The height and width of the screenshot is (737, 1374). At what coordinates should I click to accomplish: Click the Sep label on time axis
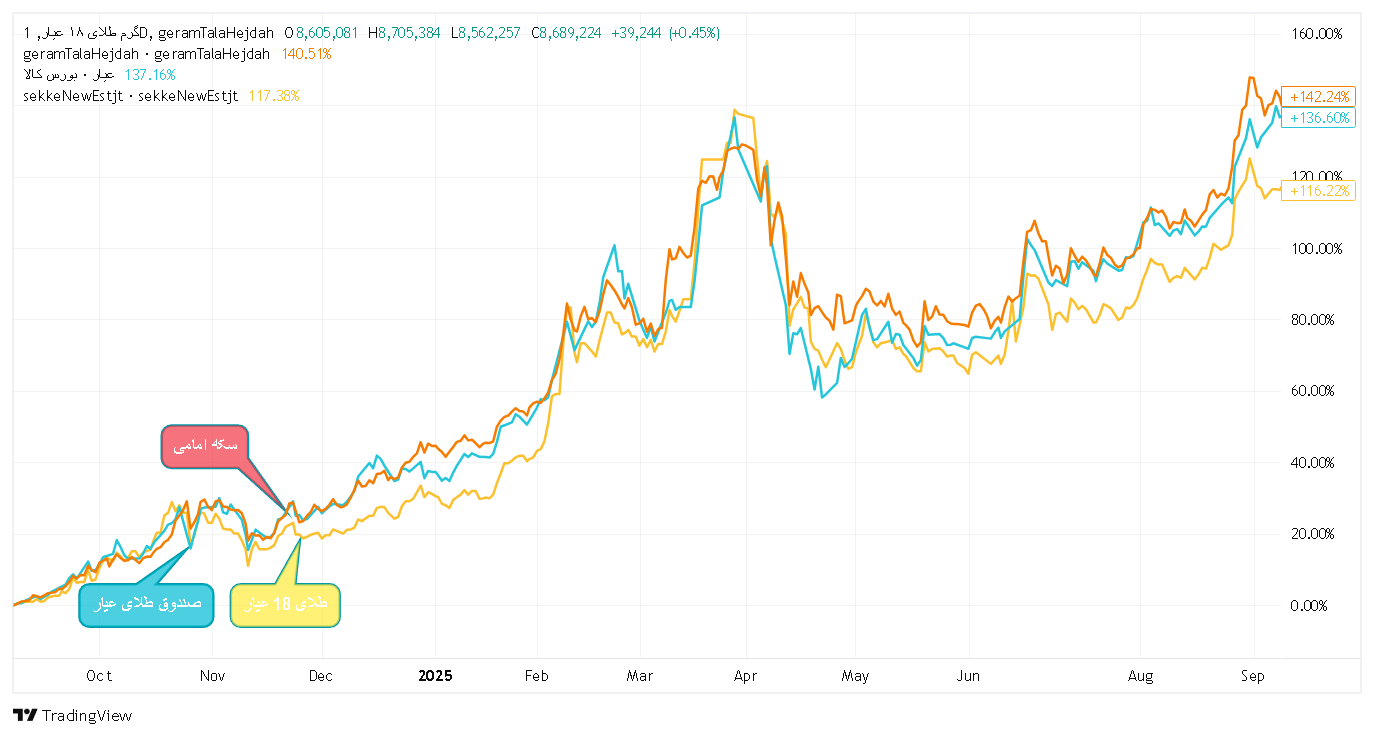pyautogui.click(x=1253, y=676)
